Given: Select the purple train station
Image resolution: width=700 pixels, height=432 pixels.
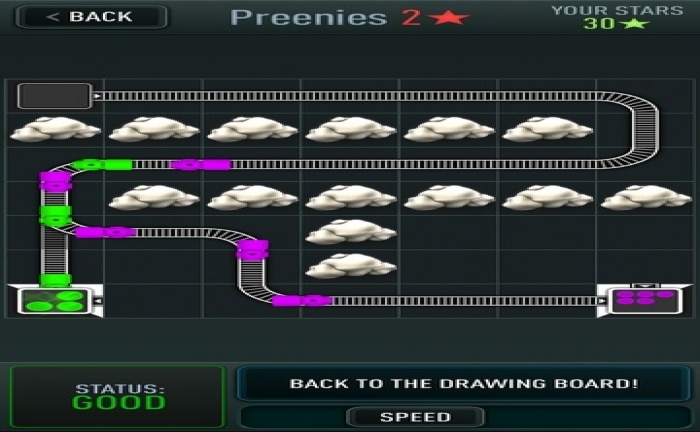Looking at the screenshot, I should (x=645, y=301).
